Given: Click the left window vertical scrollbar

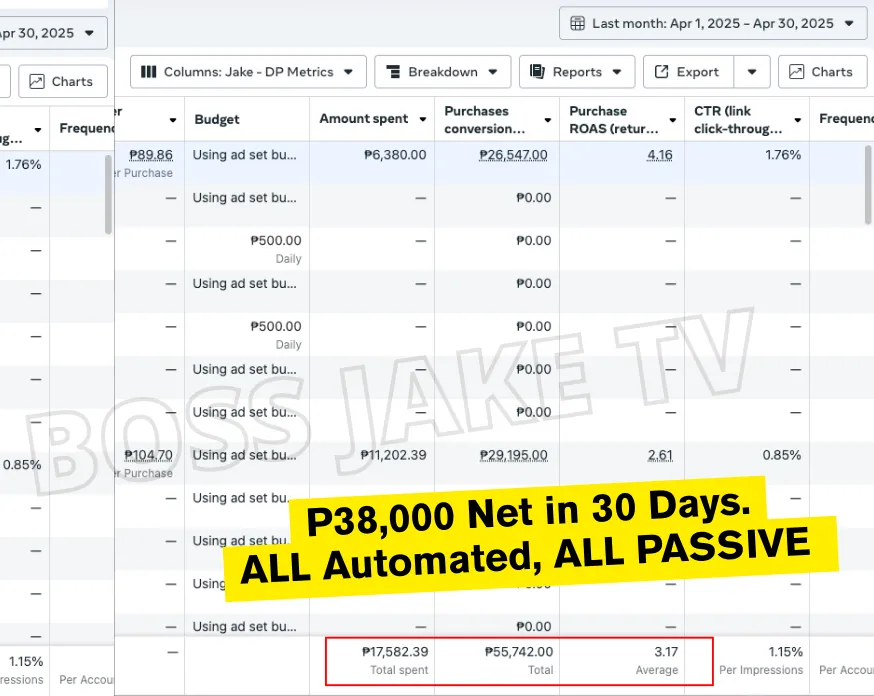Looking at the screenshot, I should (x=108, y=194).
